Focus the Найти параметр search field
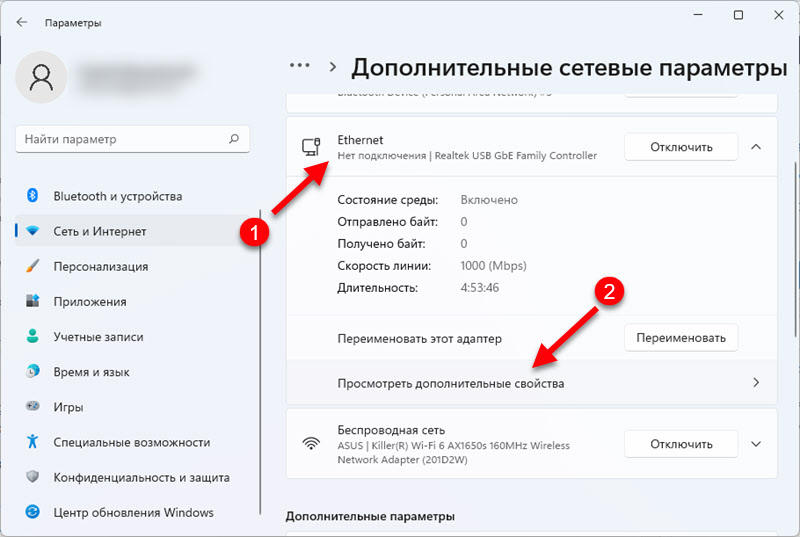The width and height of the screenshot is (800, 537). point(120,139)
